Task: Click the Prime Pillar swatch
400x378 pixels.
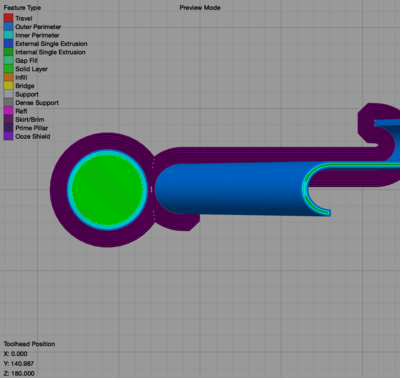Action: tap(8, 128)
